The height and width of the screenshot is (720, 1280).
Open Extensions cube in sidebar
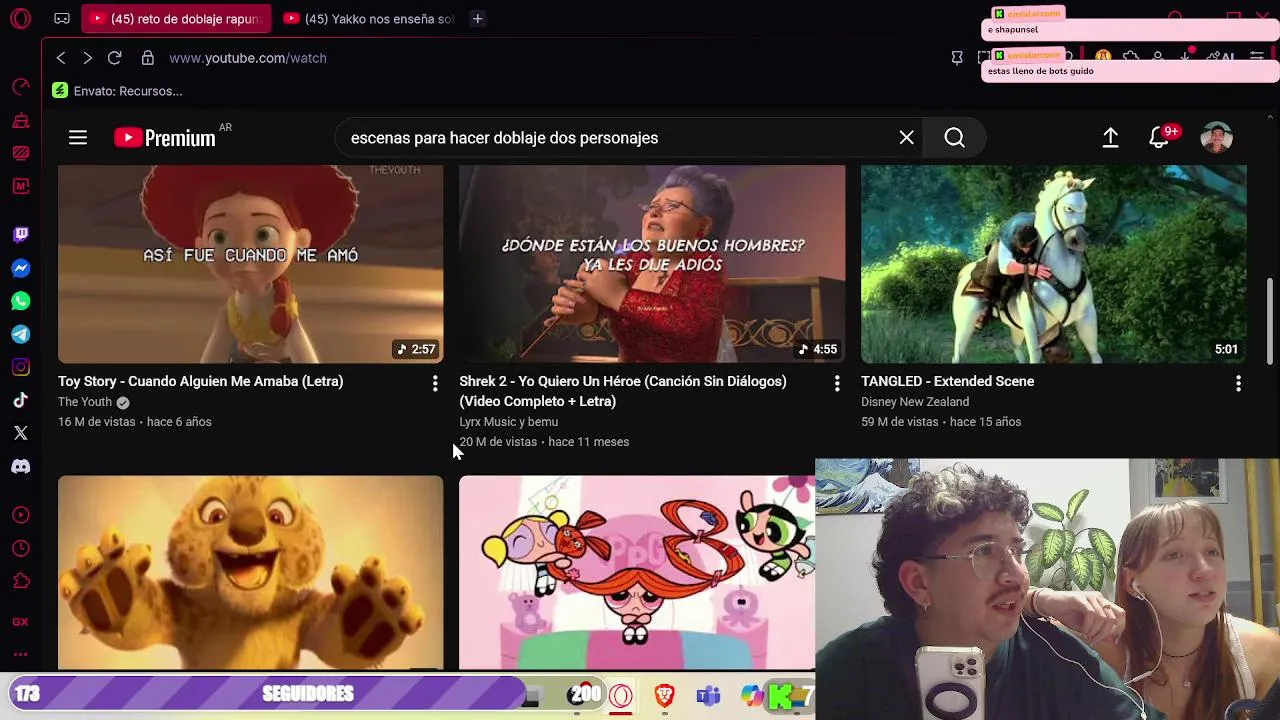pos(21,582)
